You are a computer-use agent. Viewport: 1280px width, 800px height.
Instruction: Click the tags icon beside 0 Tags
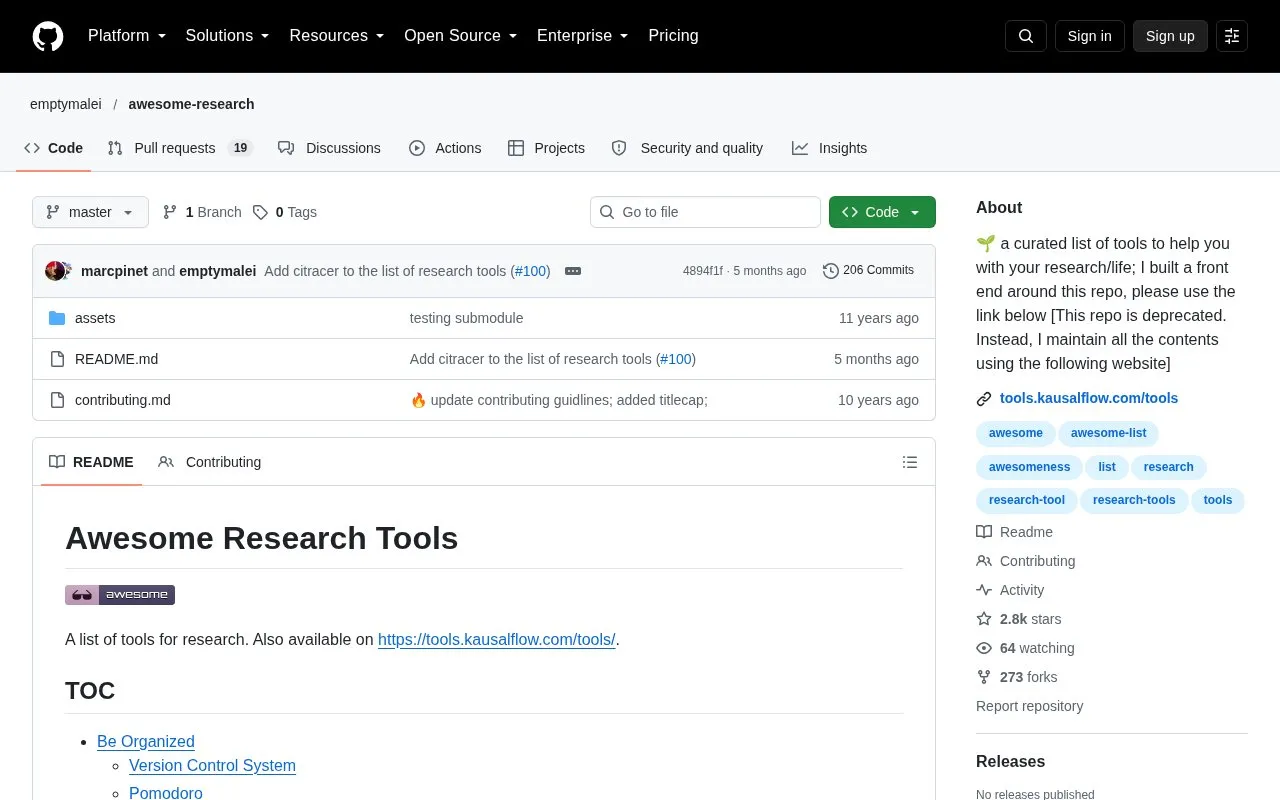(261, 212)
